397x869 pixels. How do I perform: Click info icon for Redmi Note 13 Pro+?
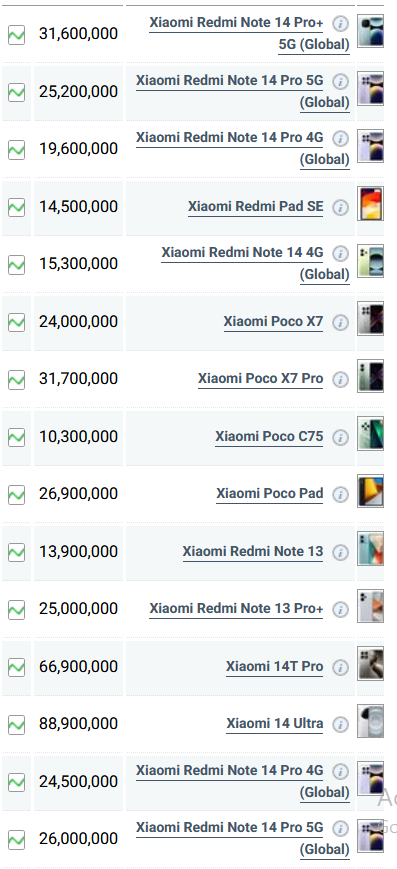pyautogui.click(x=340, y=610)
